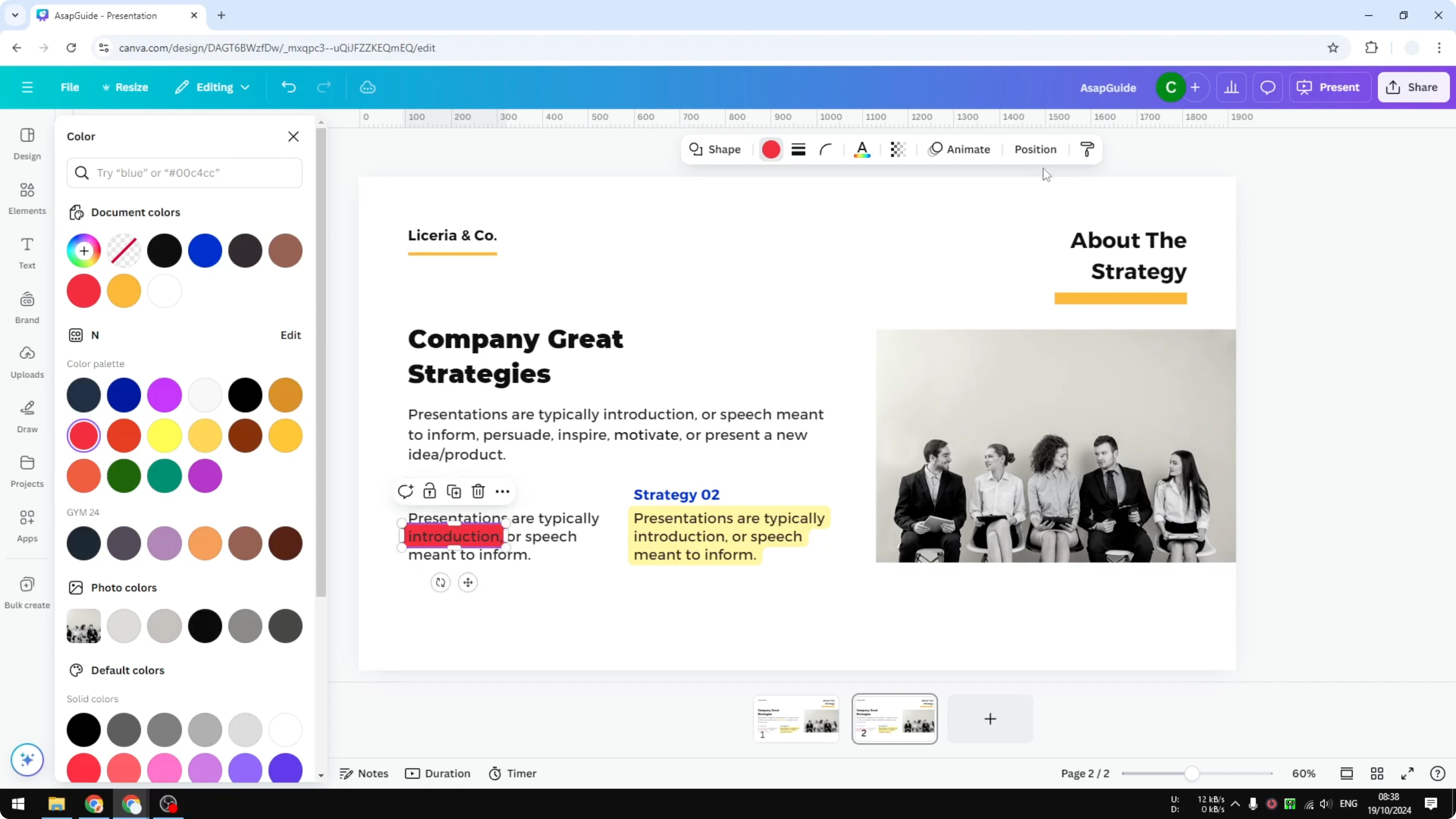
Task: Open the Brand panel
Action: point(27,307)
